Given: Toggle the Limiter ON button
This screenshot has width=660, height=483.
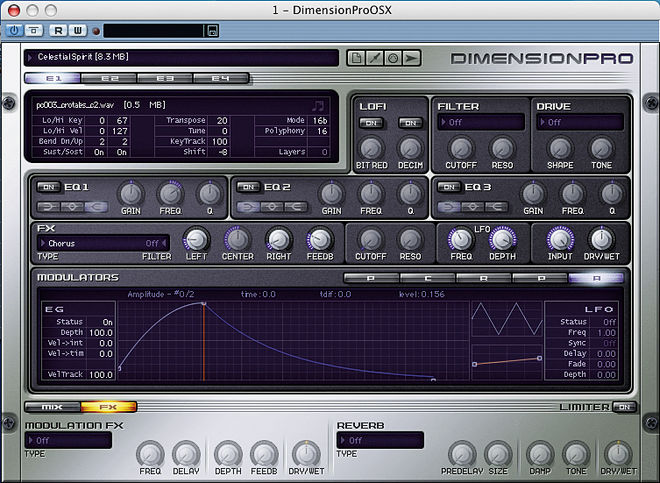Looking at the screenshot, I should click(624, 407).
